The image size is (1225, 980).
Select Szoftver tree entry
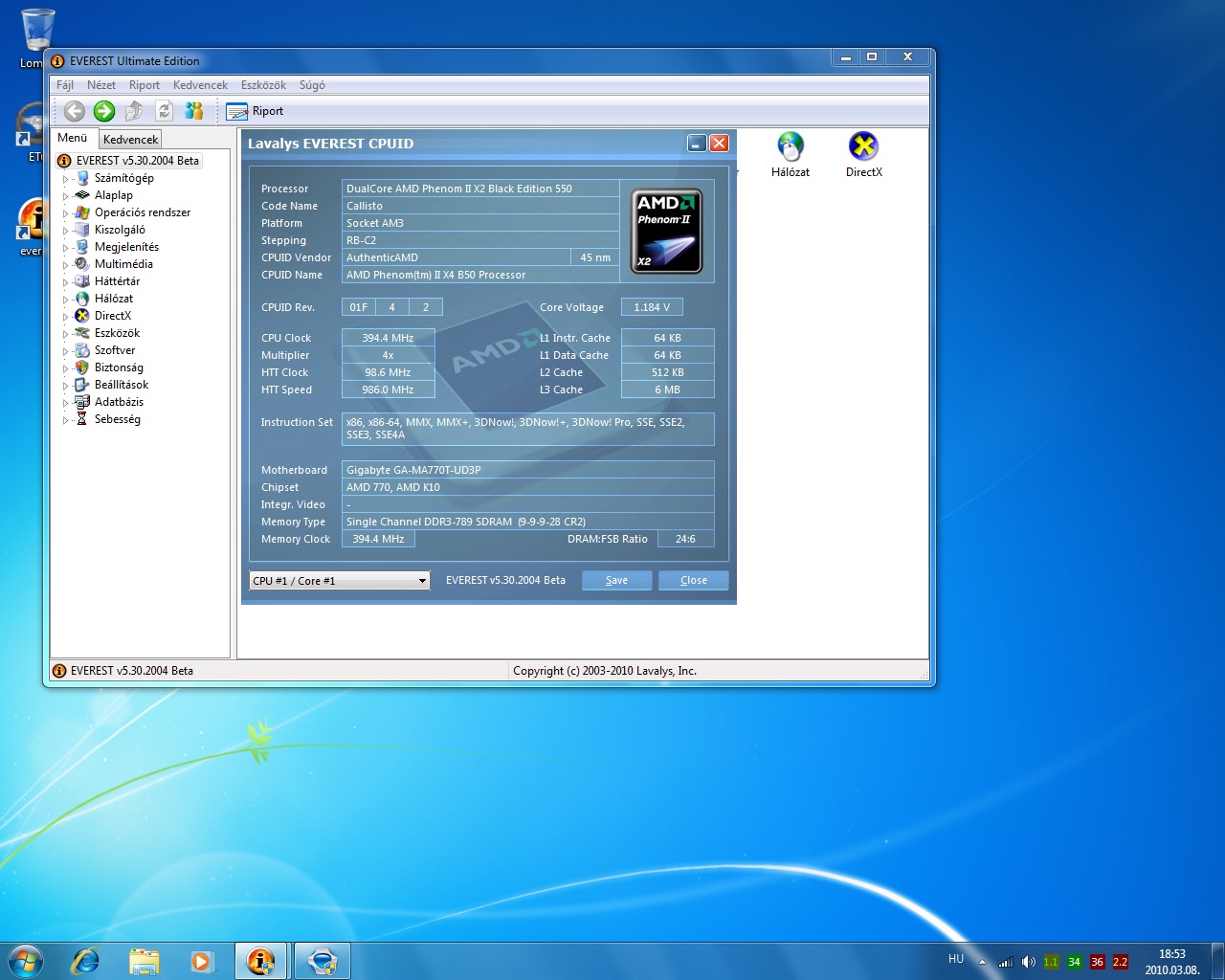pos(114,350)
